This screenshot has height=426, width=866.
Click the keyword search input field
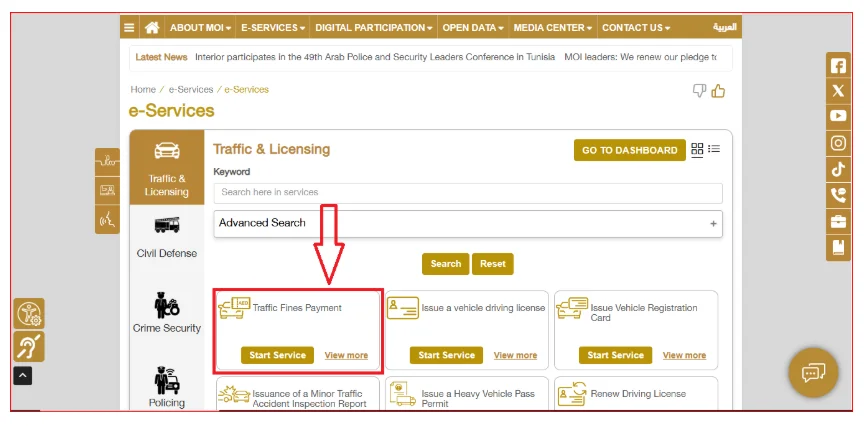click(468, 193)
